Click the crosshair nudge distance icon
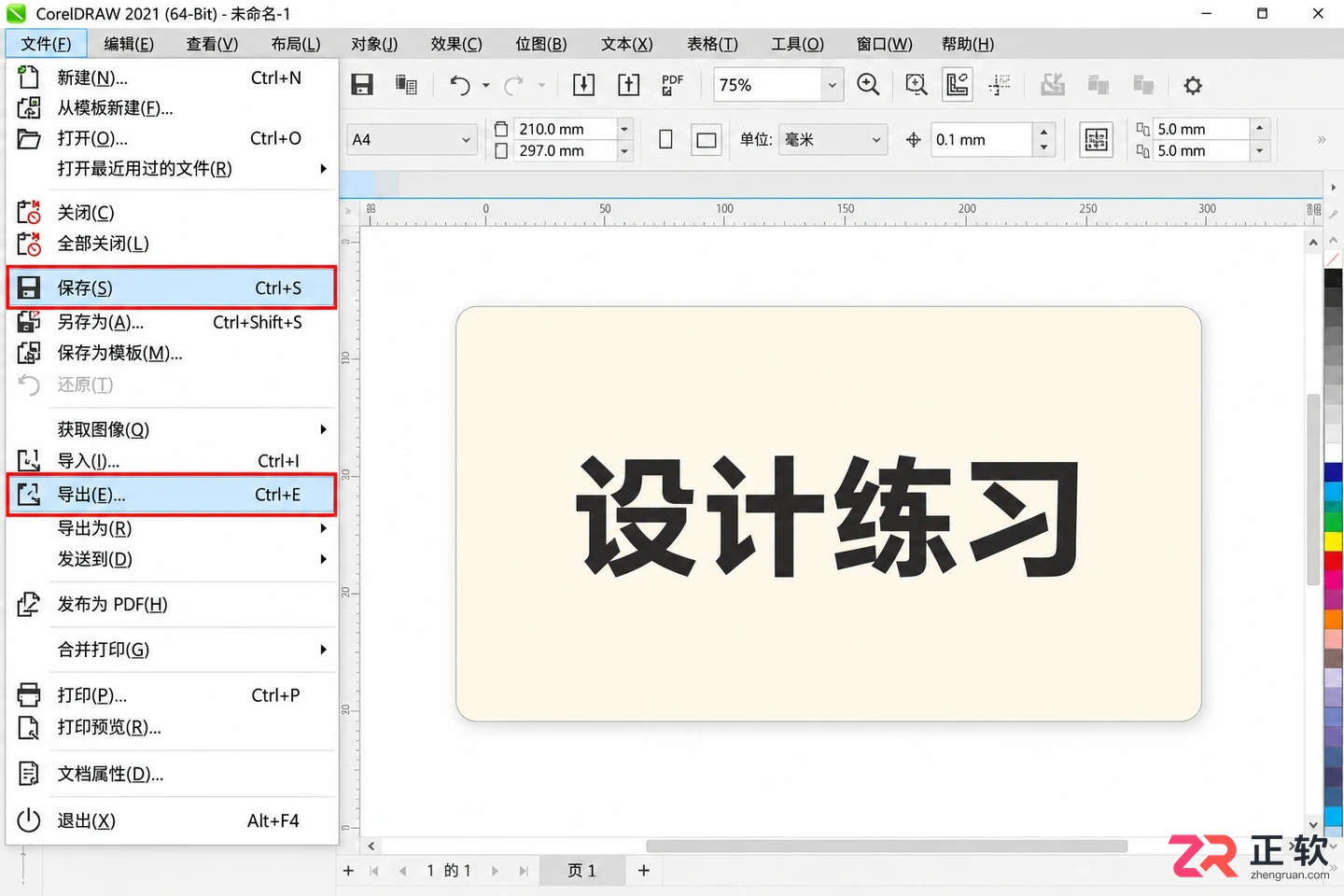 914,140
